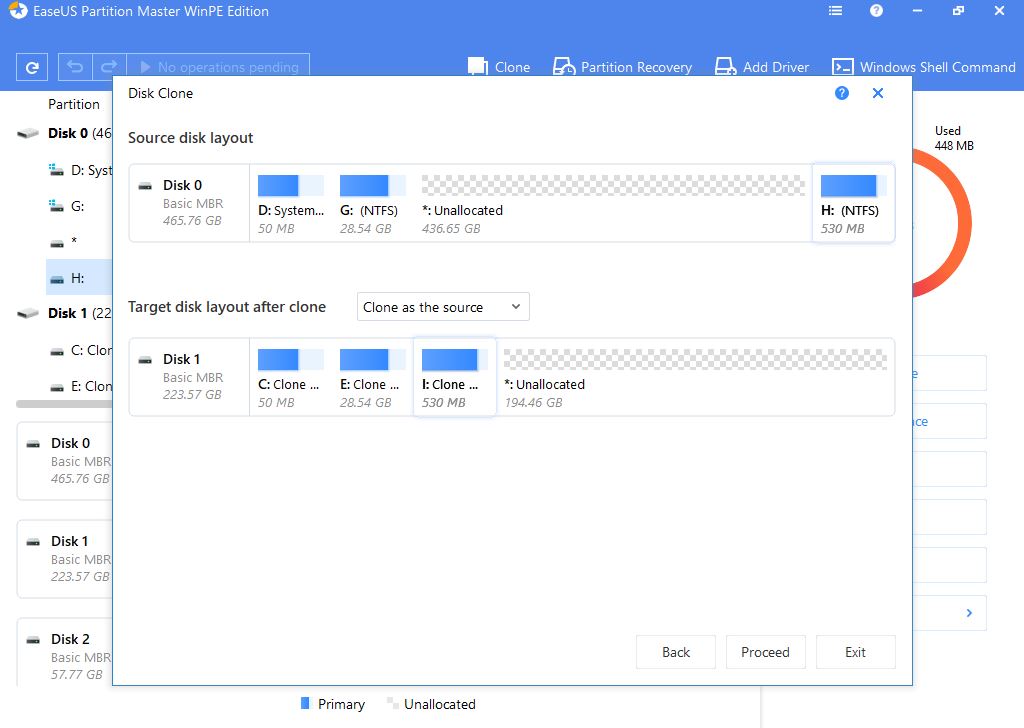Open Partition Recovery
The height and width of the screenshot is (728, 1024).
pos(622,67)
